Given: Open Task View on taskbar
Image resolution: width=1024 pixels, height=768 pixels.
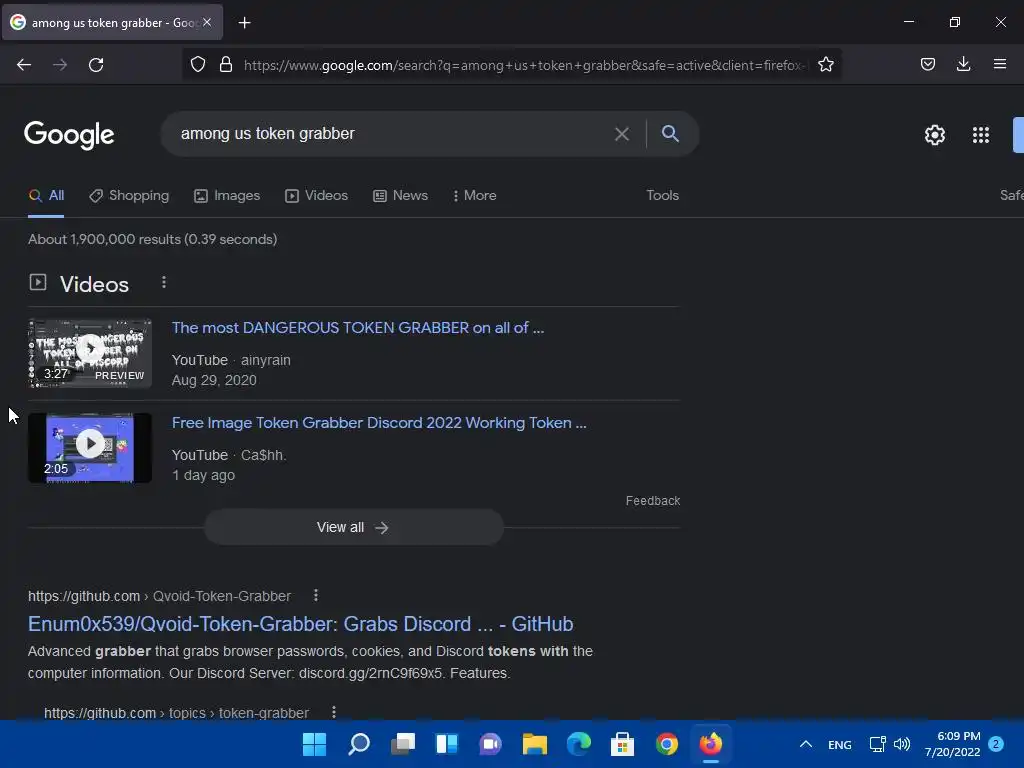Looking at the screenshot, I should 403,744.
